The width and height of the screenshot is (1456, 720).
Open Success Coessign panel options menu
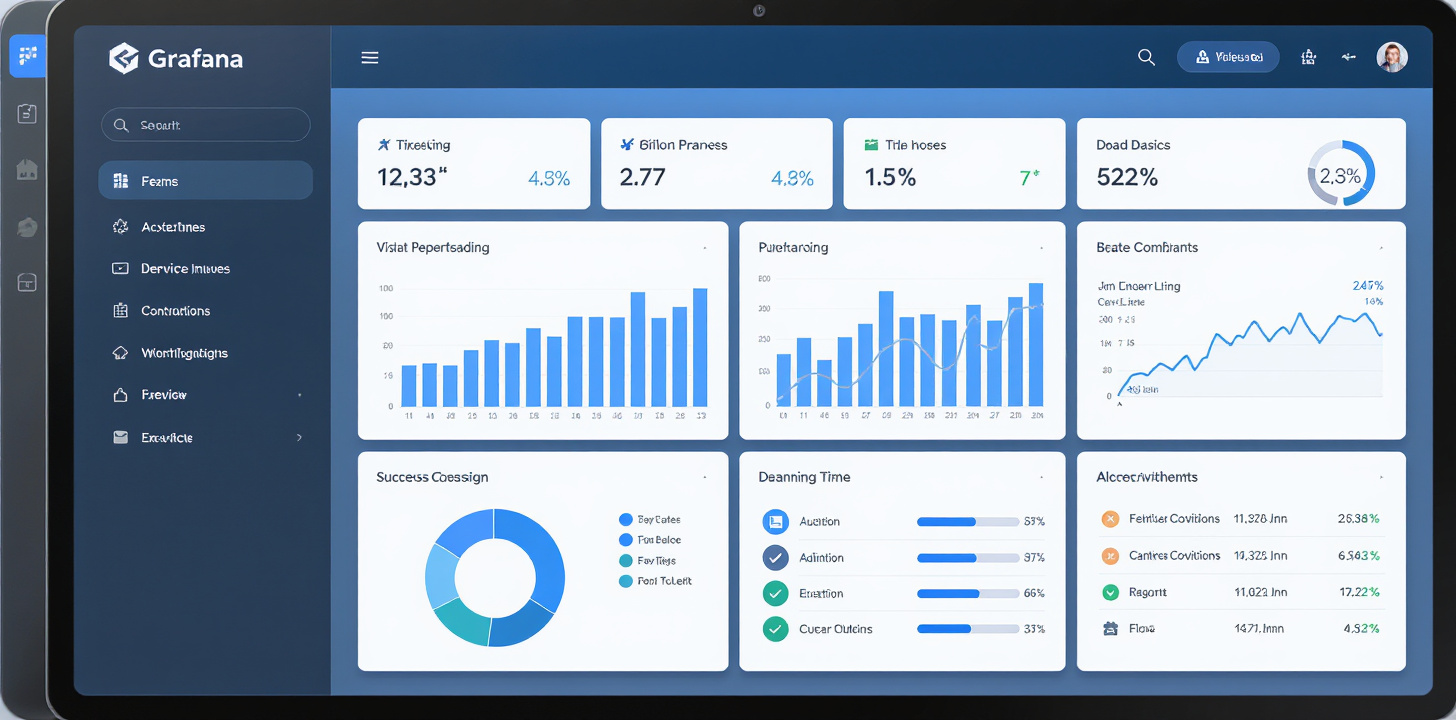click(705, 478)
